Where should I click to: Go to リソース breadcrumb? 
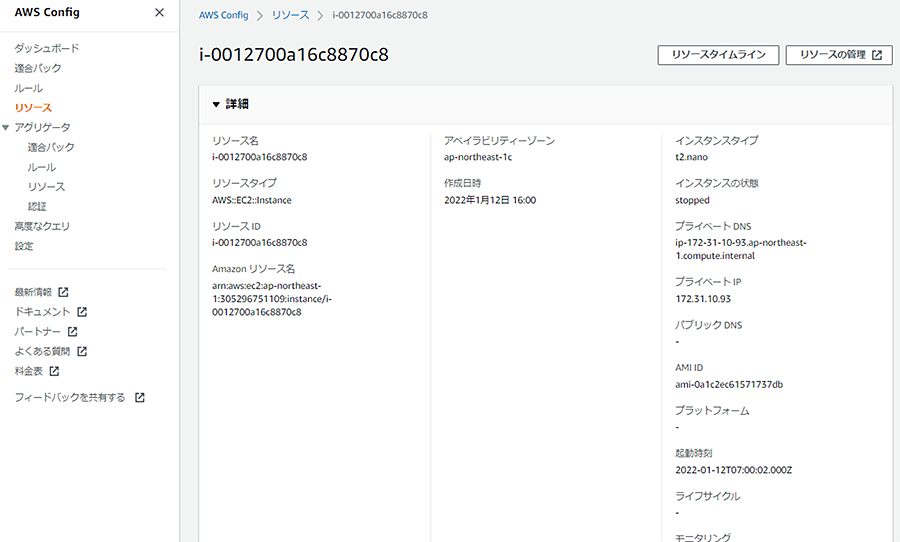pos(290,16)
